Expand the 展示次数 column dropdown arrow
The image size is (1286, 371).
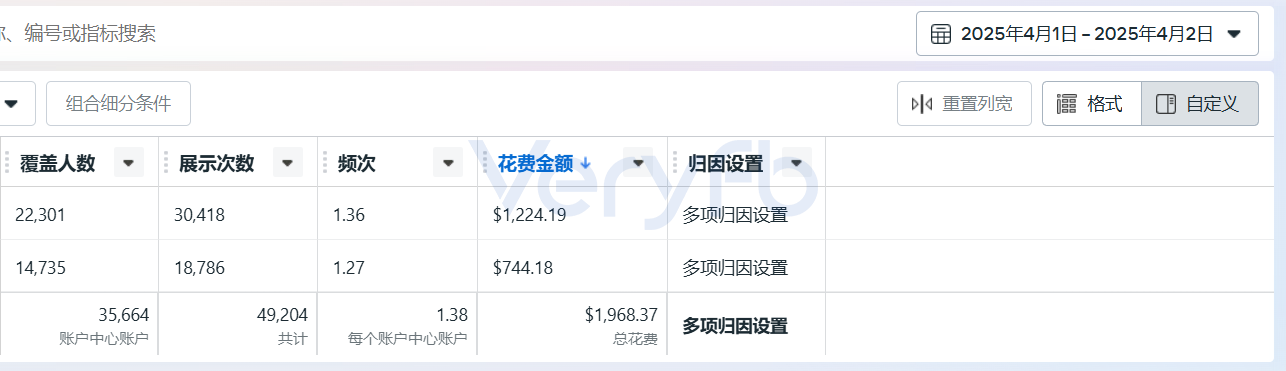click(x=288, y=163)
